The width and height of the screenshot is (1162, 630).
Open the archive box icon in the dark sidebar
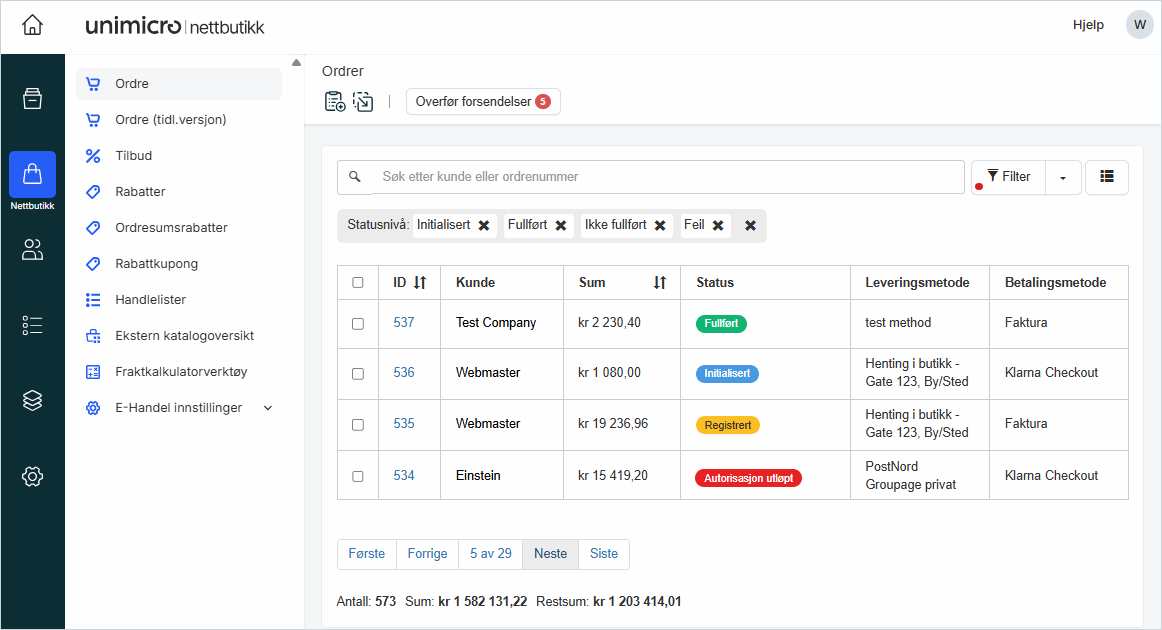pyautogui.click(x=32, y=98)
